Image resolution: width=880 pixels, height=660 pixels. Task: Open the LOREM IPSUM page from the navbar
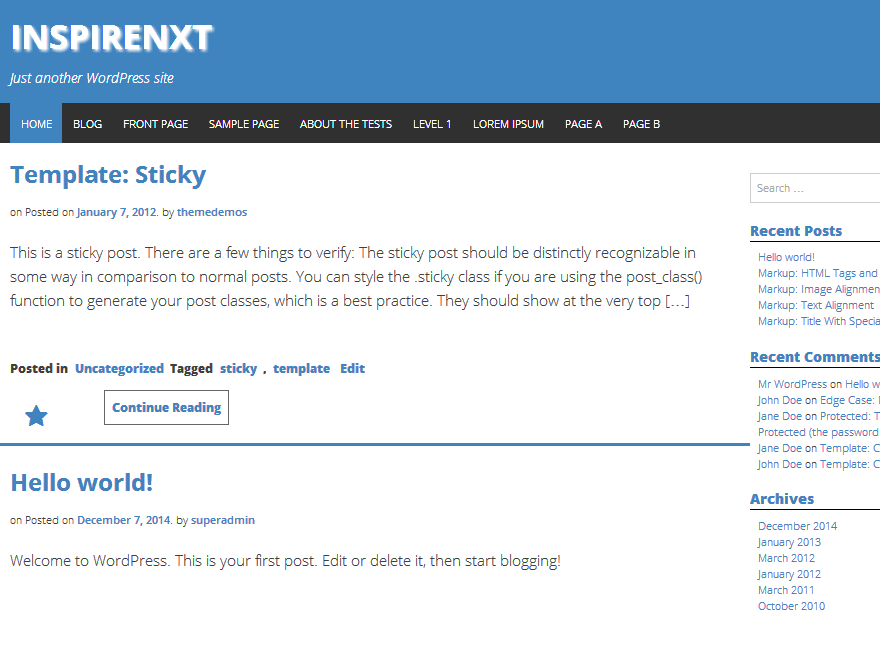click(508, 123)
